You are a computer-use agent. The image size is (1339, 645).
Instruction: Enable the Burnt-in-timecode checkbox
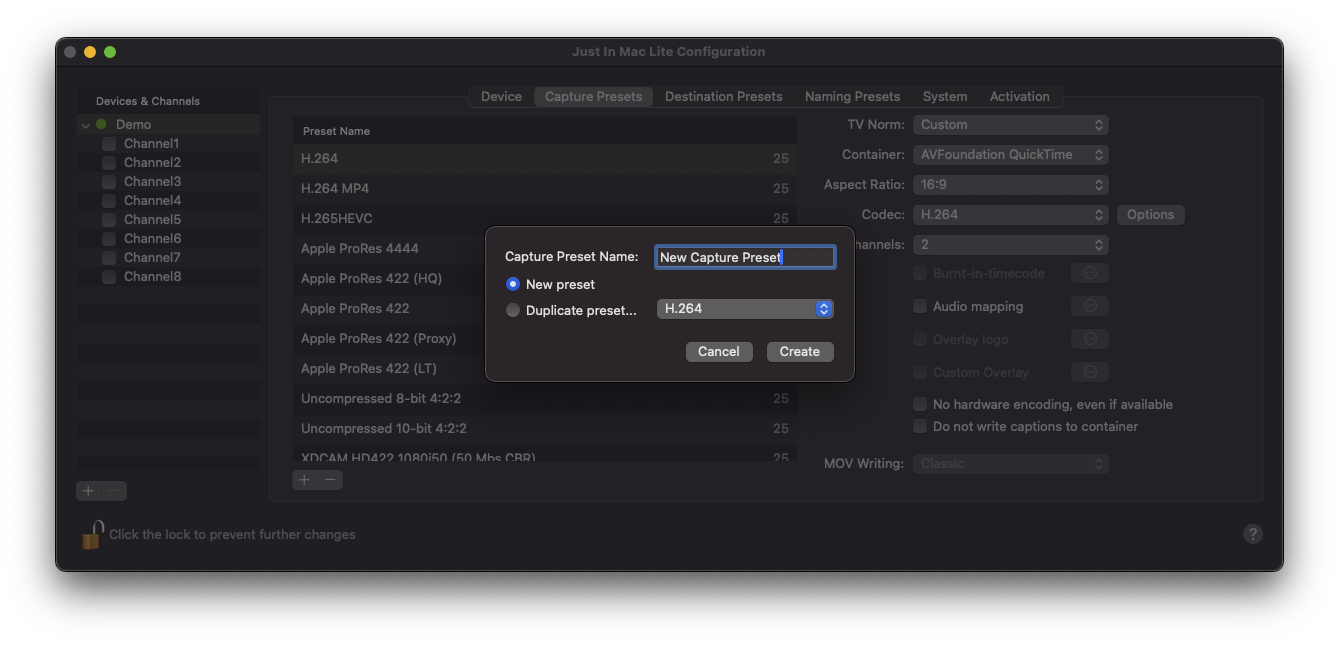920,273
